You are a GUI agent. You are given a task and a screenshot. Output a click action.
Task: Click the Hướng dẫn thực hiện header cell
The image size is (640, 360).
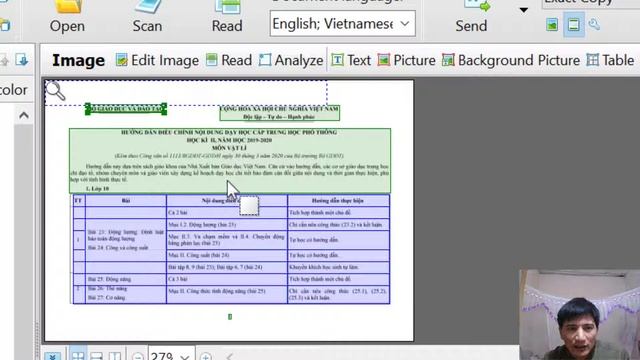tap(338, 200)
